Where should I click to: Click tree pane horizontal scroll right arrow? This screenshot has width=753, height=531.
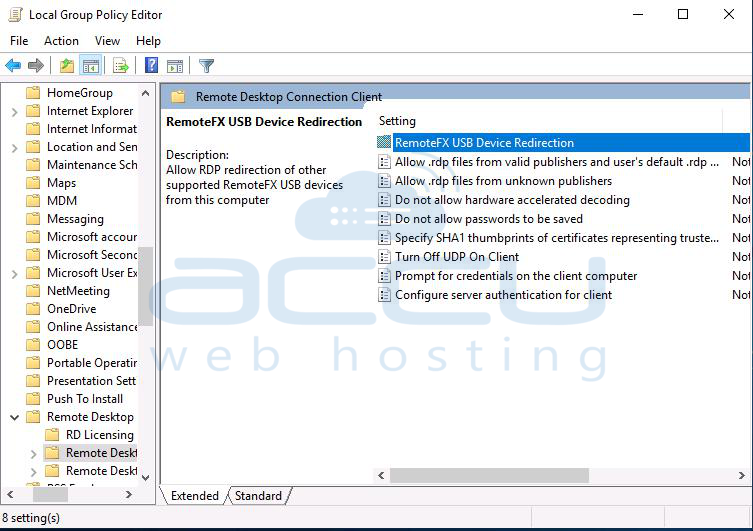point(129,494)
